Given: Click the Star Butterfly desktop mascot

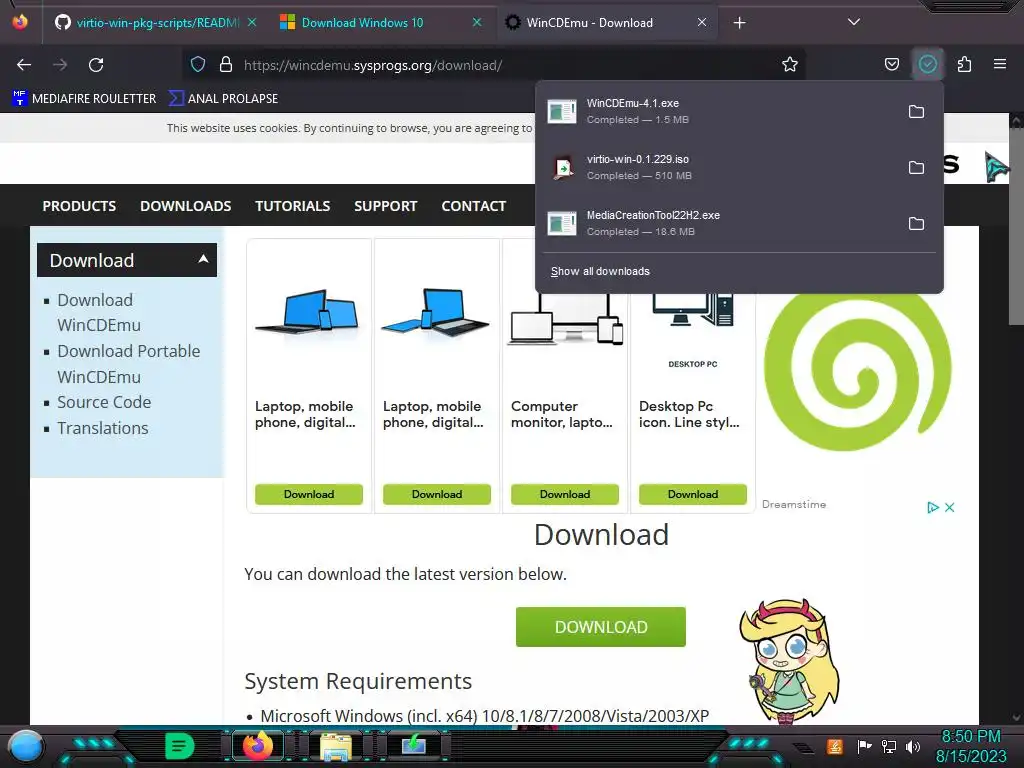Looking at the screenshot, I should 788,661.
